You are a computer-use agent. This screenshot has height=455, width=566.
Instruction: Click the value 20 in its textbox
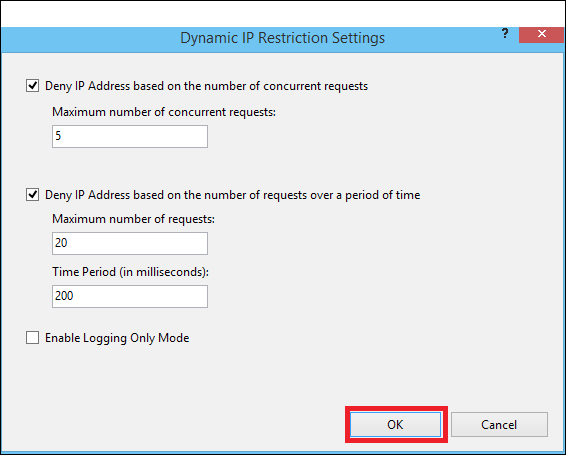coord(61,243)
